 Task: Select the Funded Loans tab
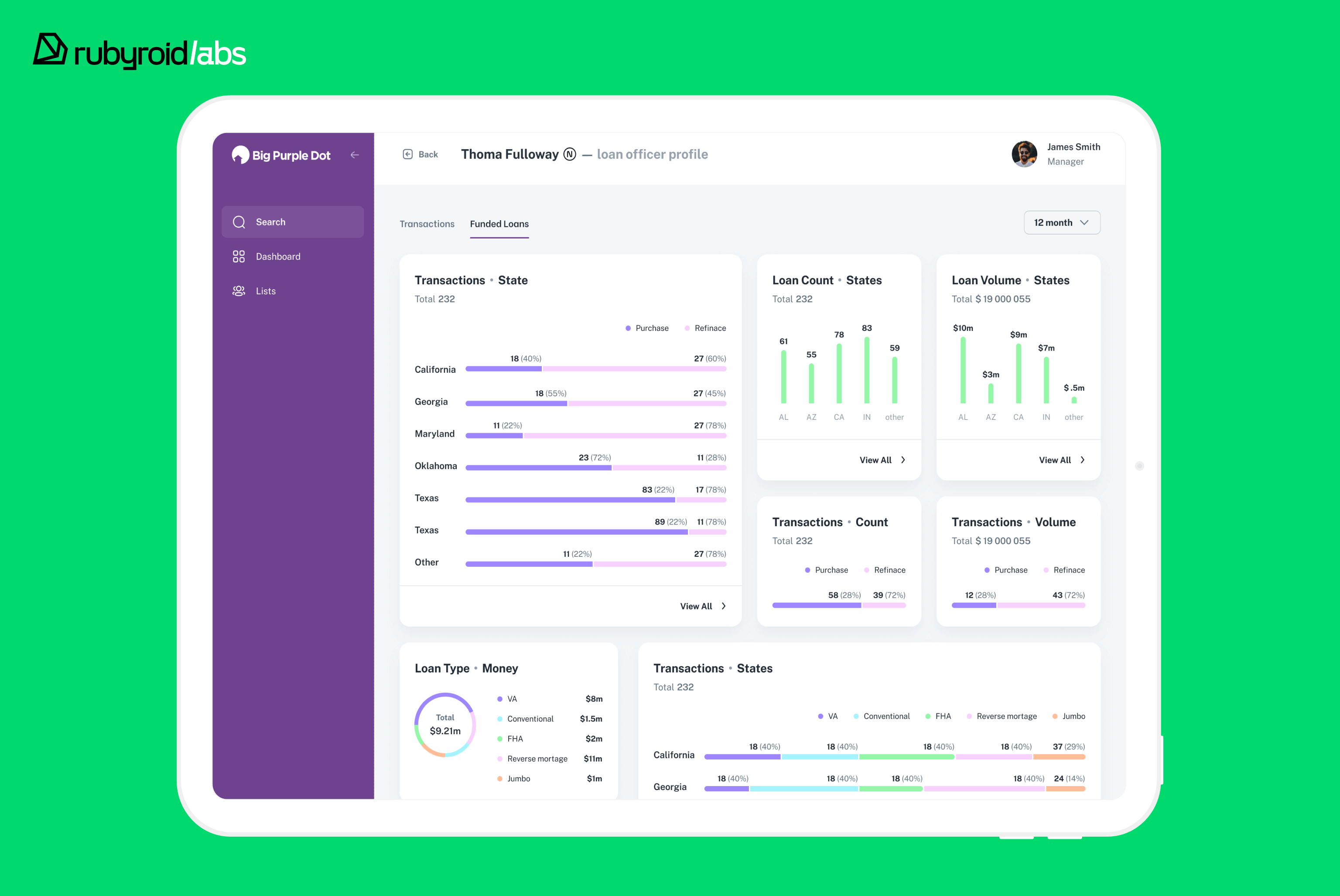pyautogui.click(x=499, y=224)
